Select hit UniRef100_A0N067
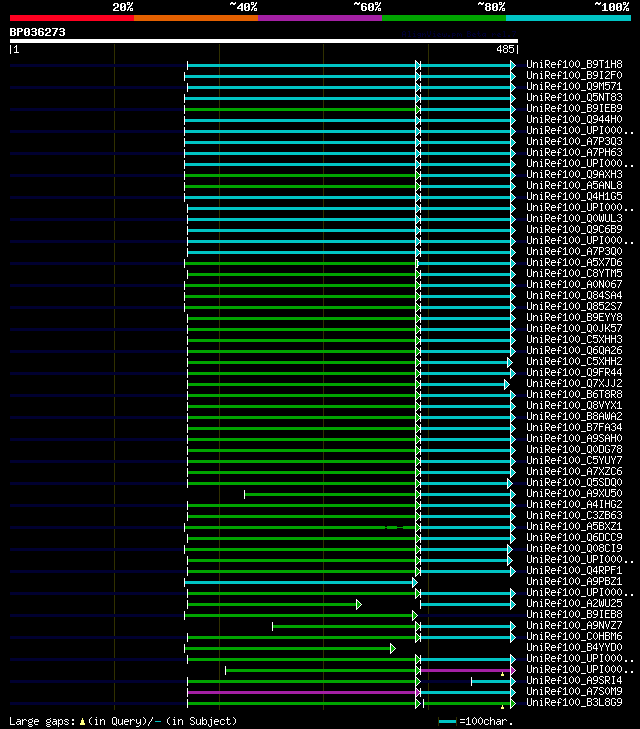This screenshot has width=640, height=729. coord(574,285)
